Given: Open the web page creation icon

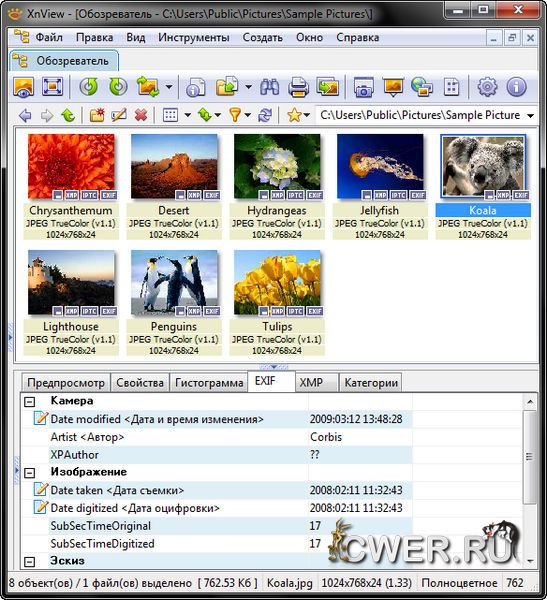Looking at the screenshot, I should click(422, 86).
